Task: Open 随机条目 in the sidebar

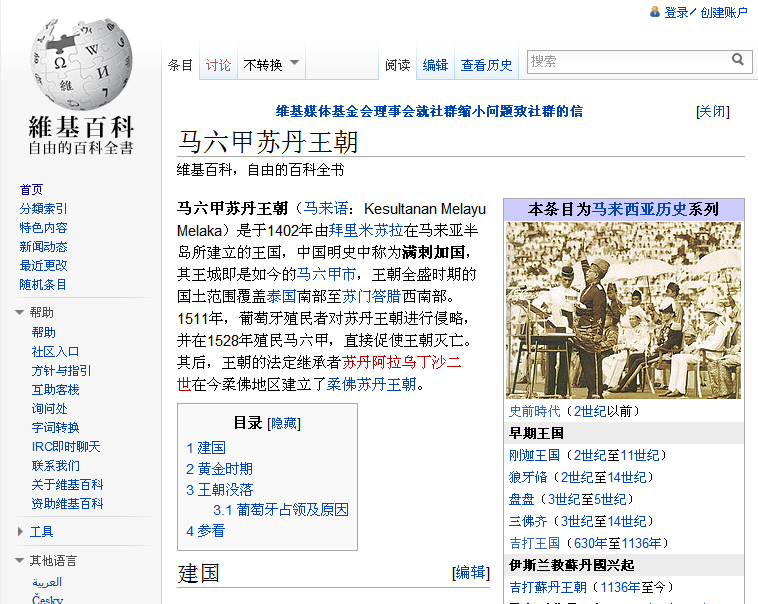Action: 43,285
